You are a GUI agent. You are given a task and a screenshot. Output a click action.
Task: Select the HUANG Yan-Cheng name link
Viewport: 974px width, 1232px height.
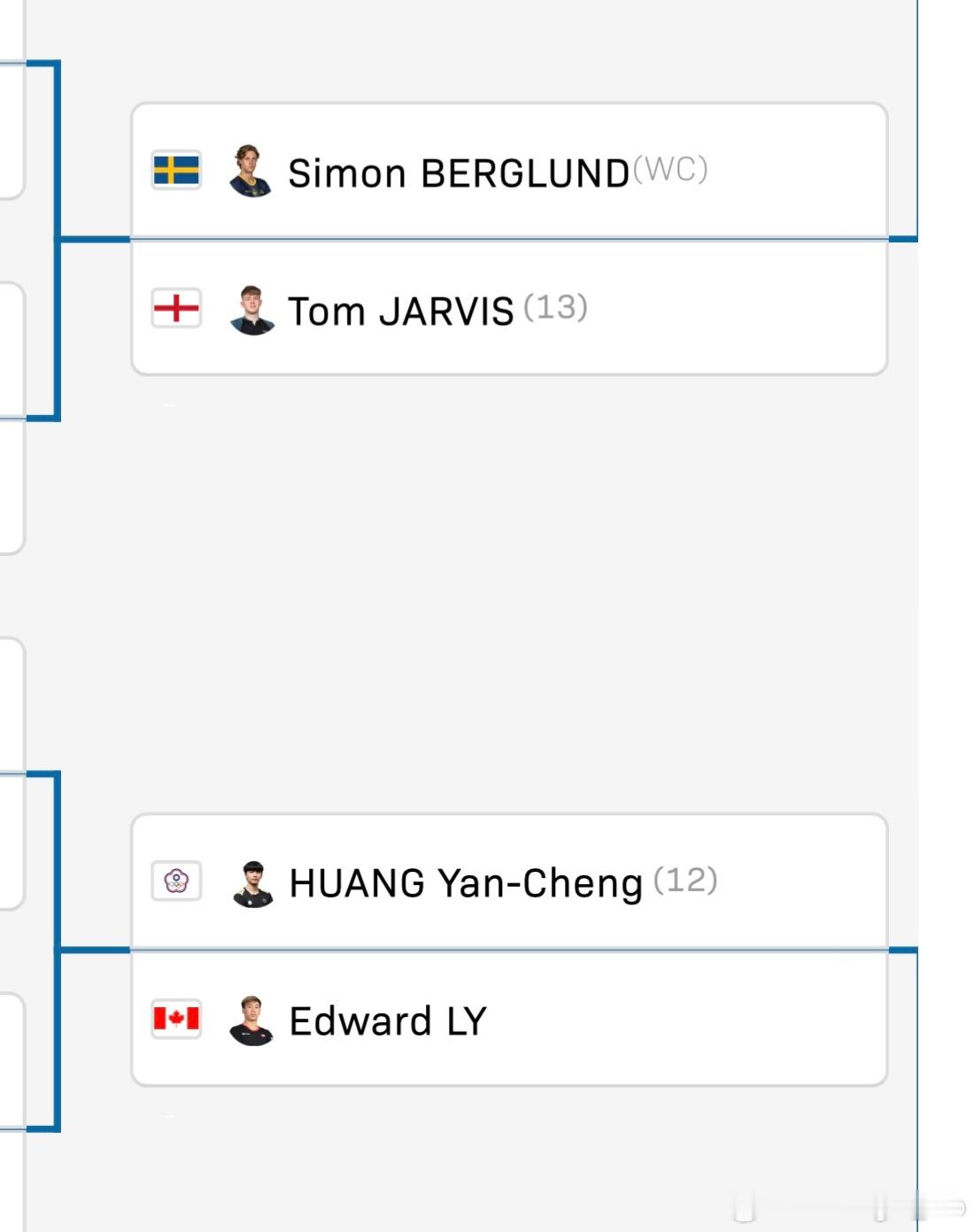[x=466, y=883]
